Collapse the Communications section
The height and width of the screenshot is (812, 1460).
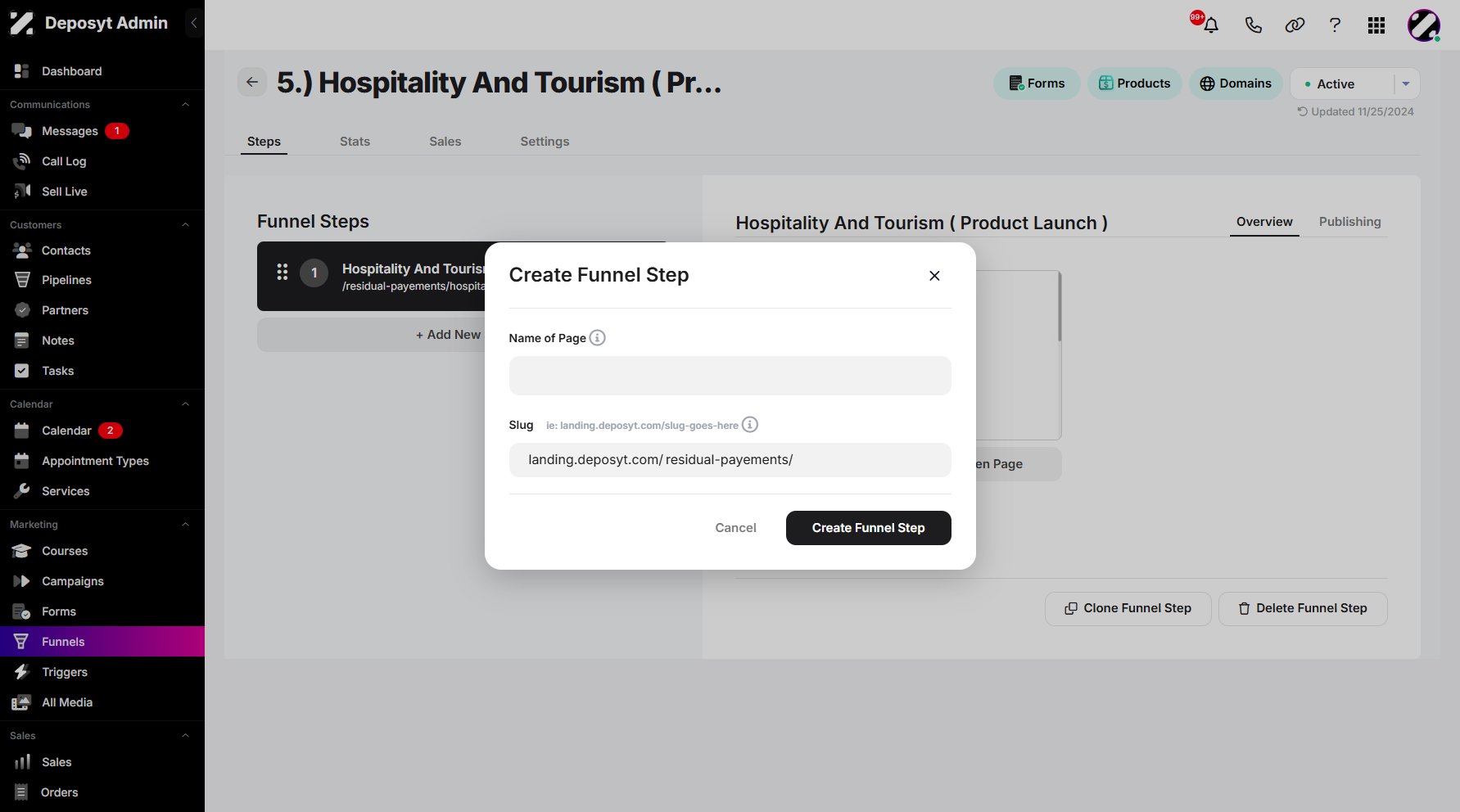click(185, 105)
